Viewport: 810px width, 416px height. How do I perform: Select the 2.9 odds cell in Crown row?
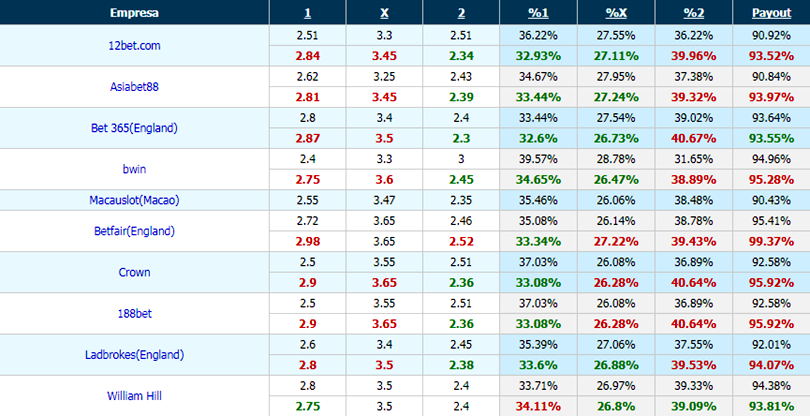click(x=308, y=283)
